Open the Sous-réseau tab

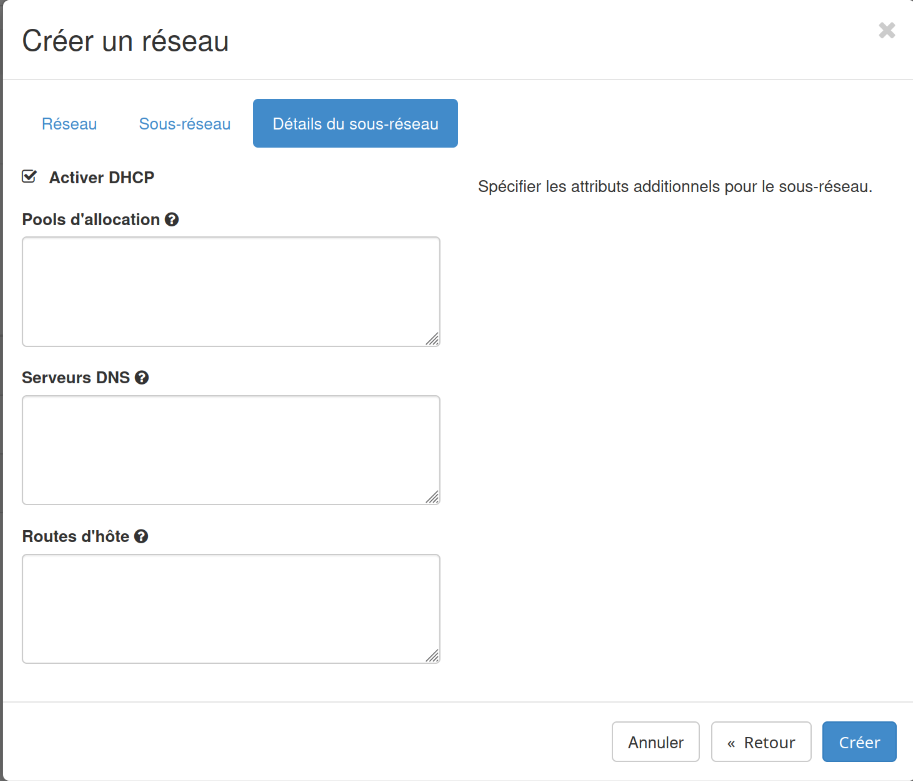pyautogui.click(x=185, y=124)
